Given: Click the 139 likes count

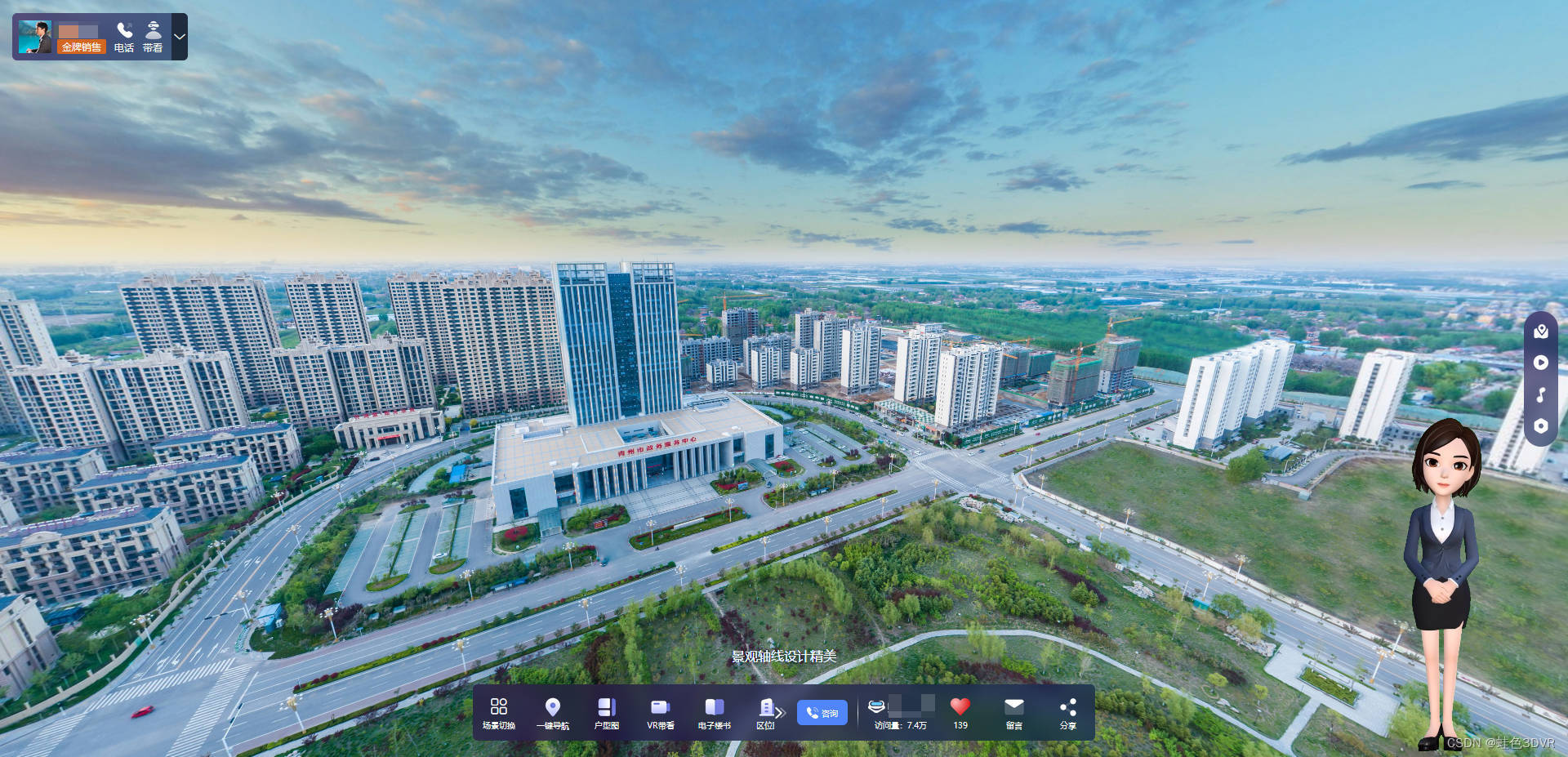Looking at the screenshot, I should (x=960, y=725).
